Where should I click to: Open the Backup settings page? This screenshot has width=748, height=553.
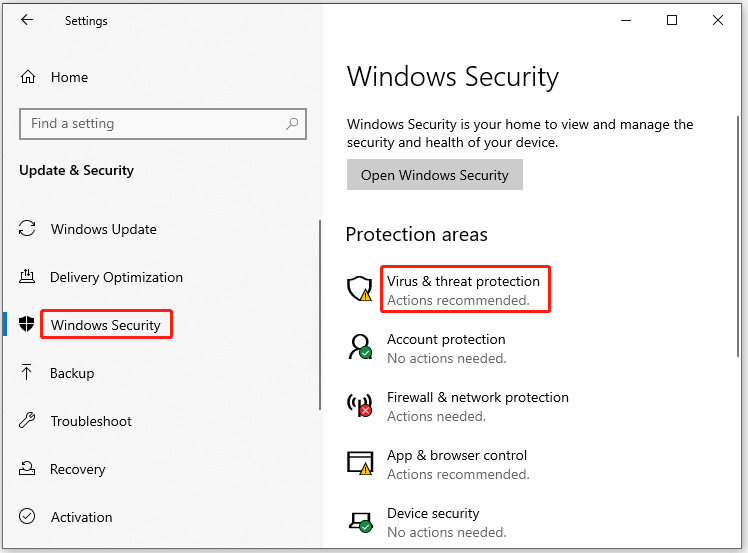(72, 373)
